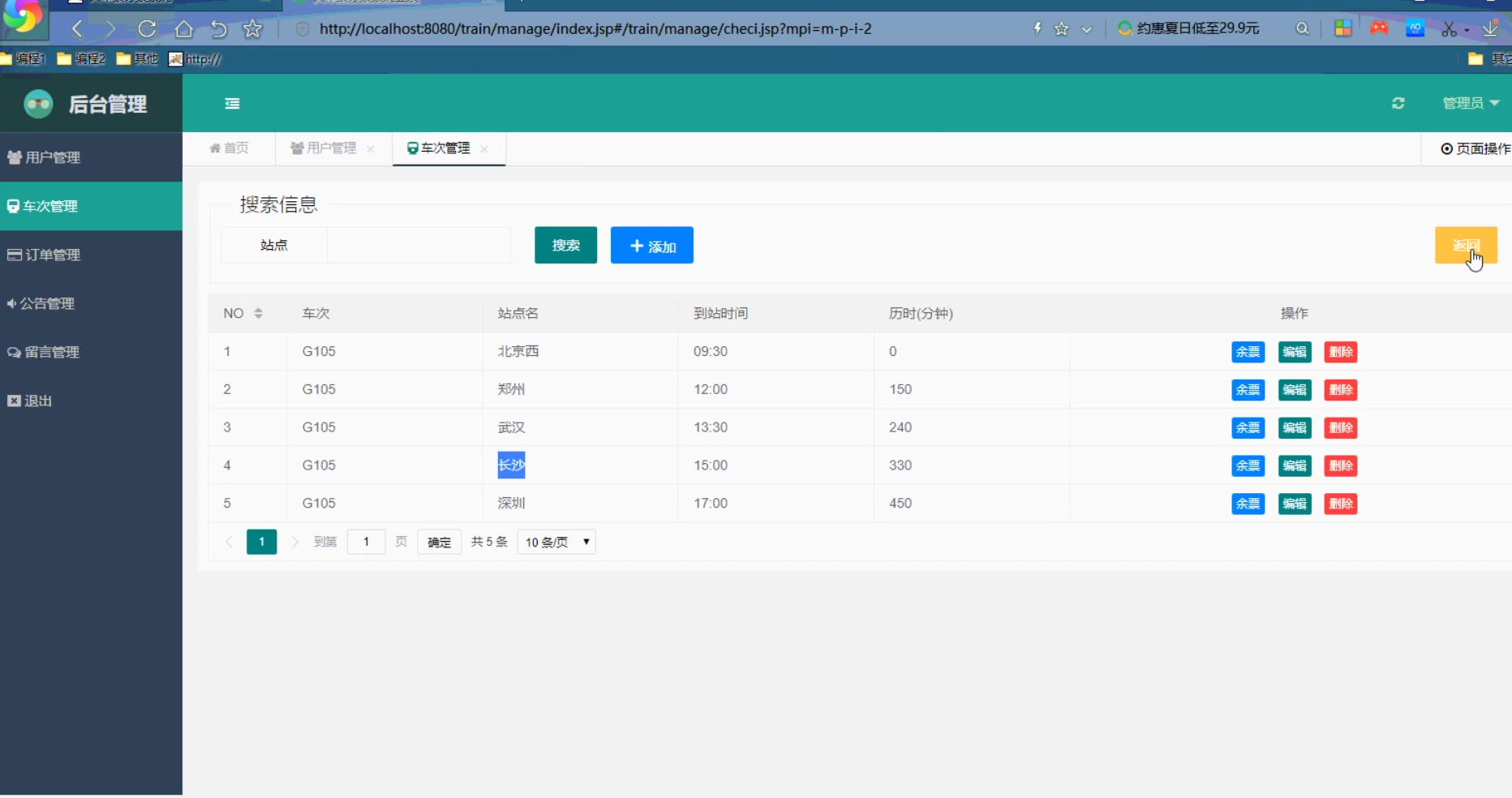
Task: Click the browser URL address field
Action: coord(595,28)
